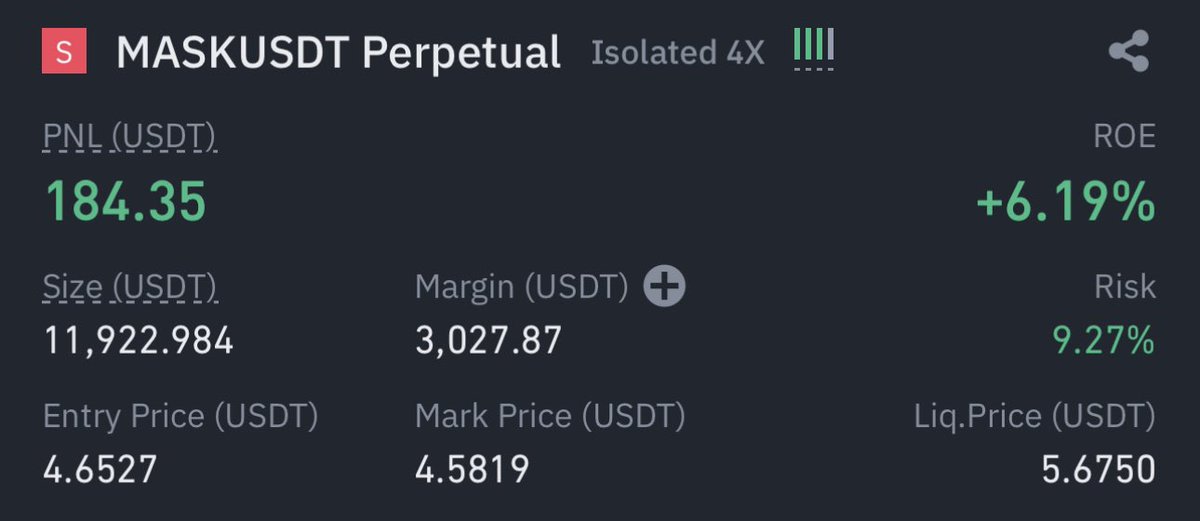Tap the ROE label

click(1126, 136)
